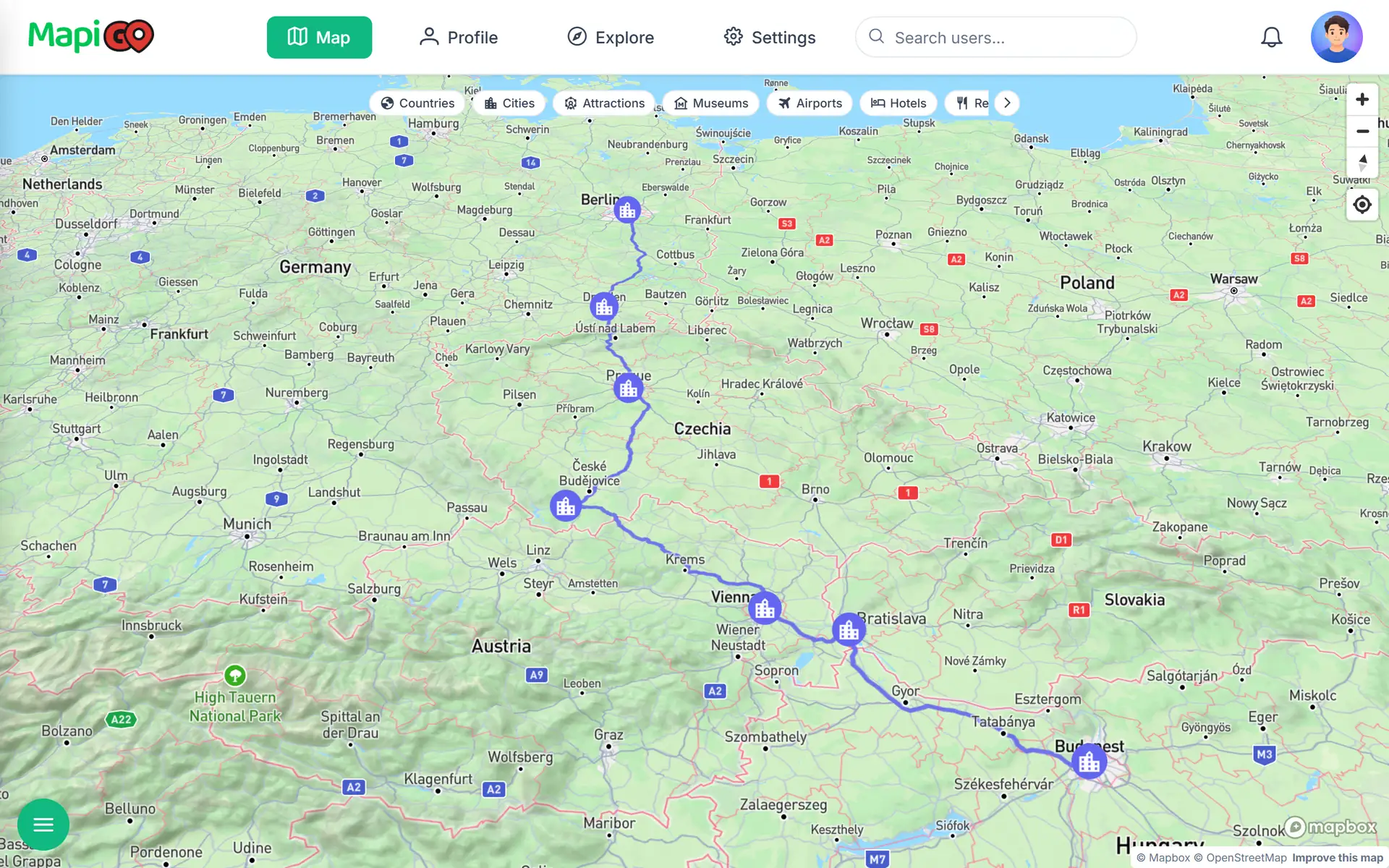This screenshot has height=868, width=1389.
Task: Filter map by Countries
Action: [417, 103]
